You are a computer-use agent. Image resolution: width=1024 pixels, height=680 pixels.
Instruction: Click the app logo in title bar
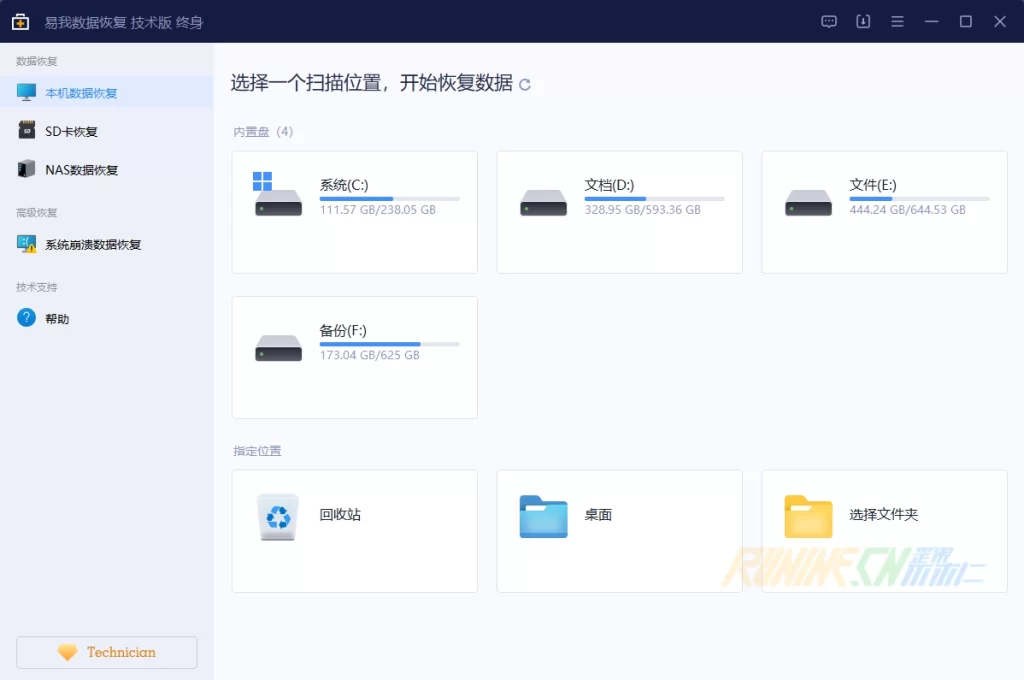pos(20,21)
